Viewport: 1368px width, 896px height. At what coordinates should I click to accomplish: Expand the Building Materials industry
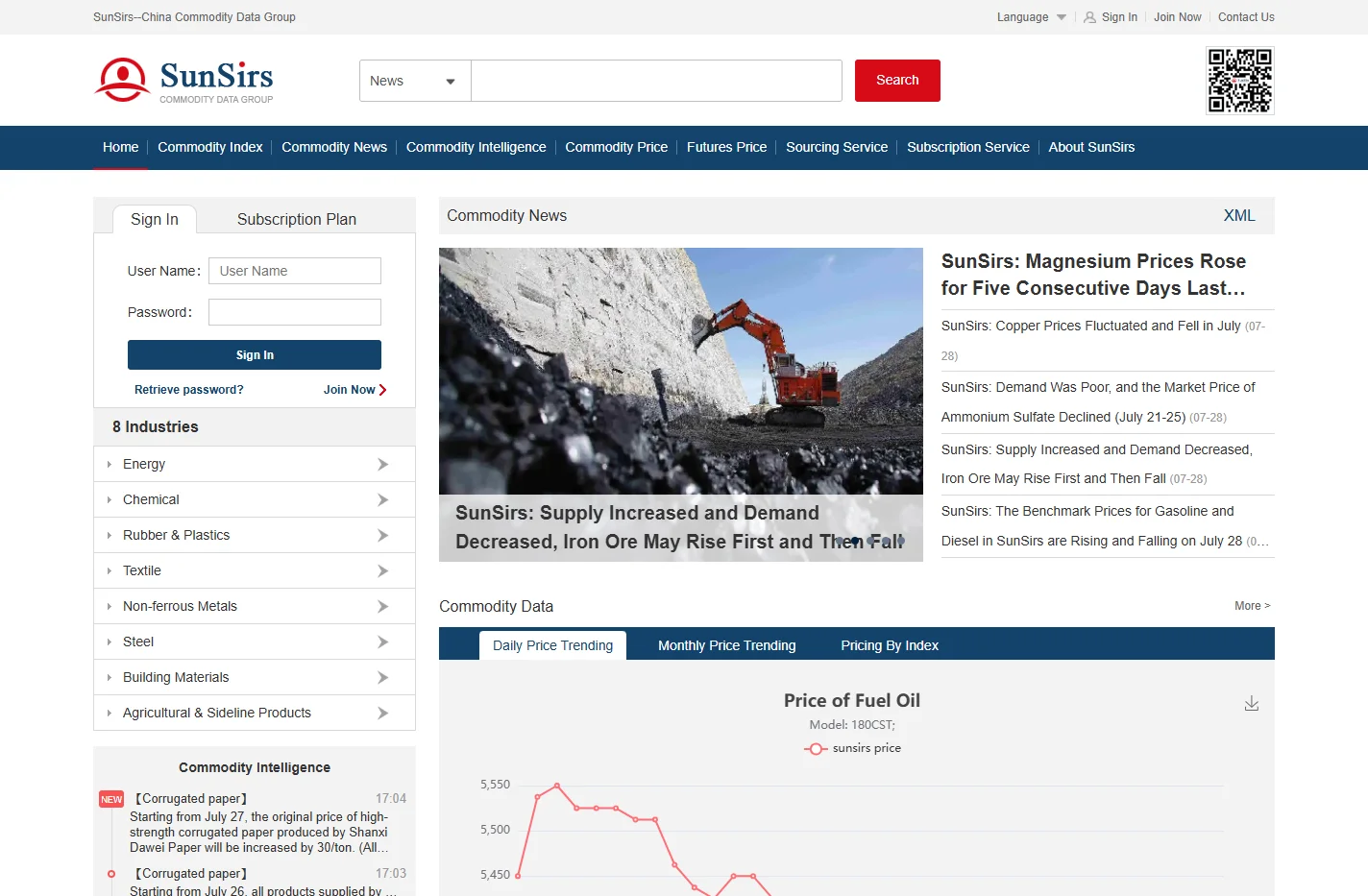(x=255, y=677)
